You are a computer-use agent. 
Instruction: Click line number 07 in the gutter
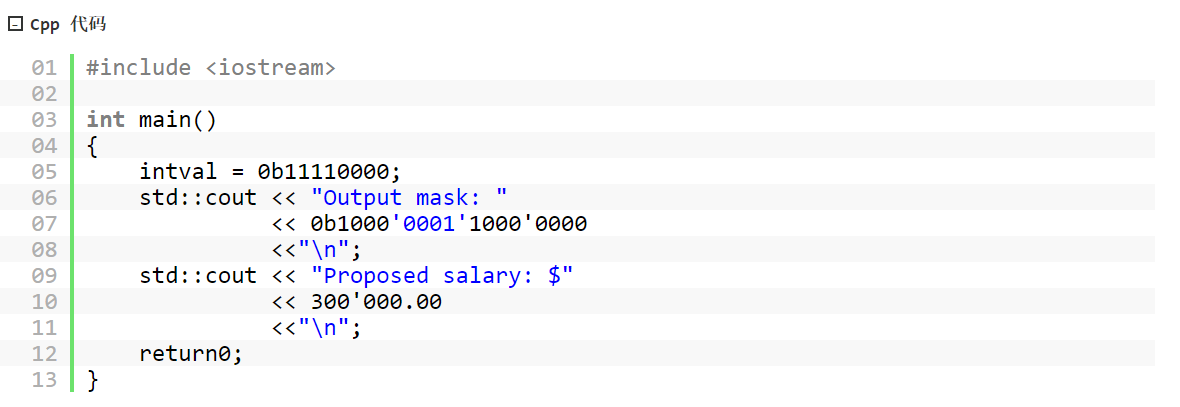tap(44, 223)
